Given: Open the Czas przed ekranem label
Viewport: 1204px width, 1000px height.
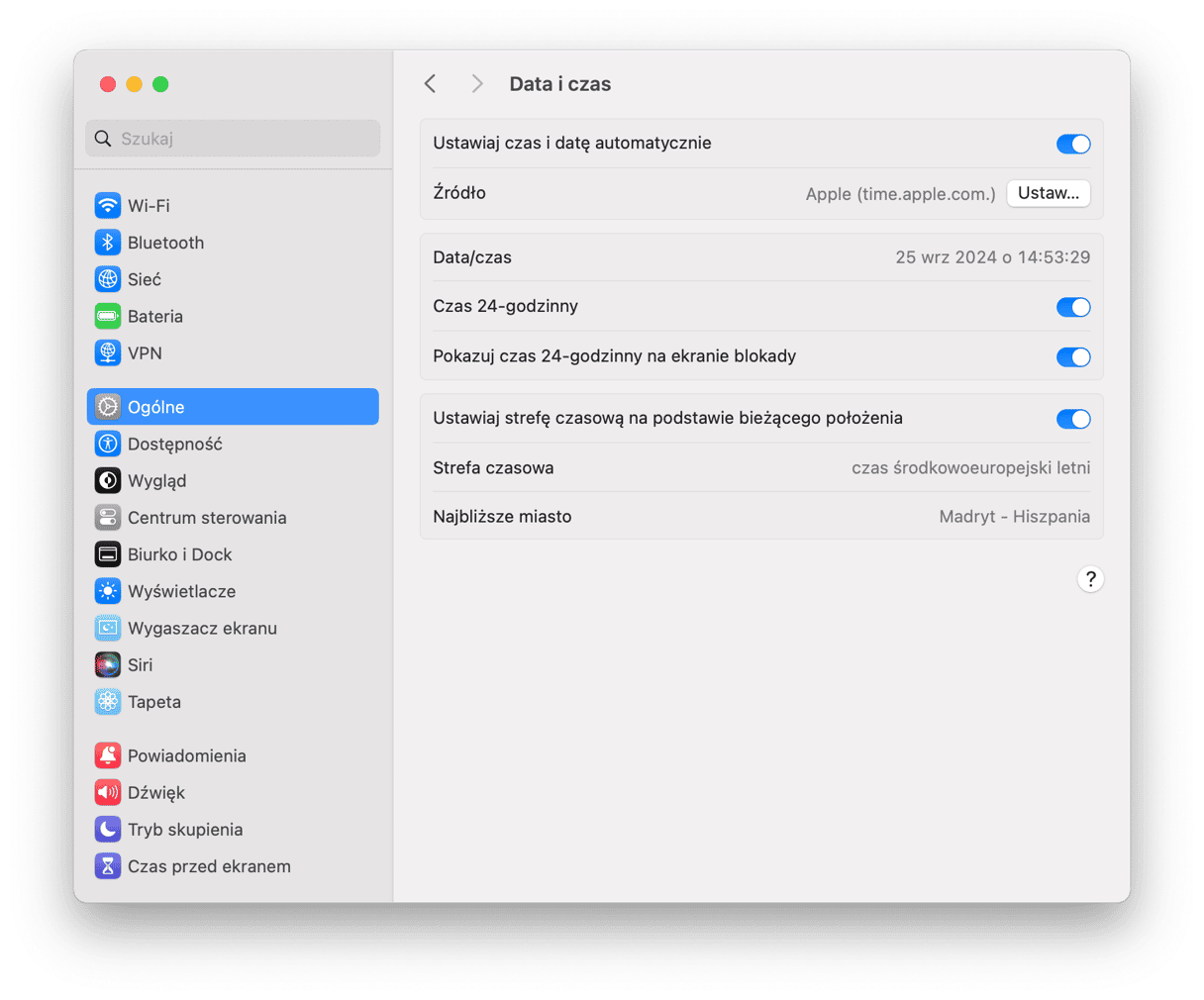Looking at the screenshot, I should pos(209,866).
